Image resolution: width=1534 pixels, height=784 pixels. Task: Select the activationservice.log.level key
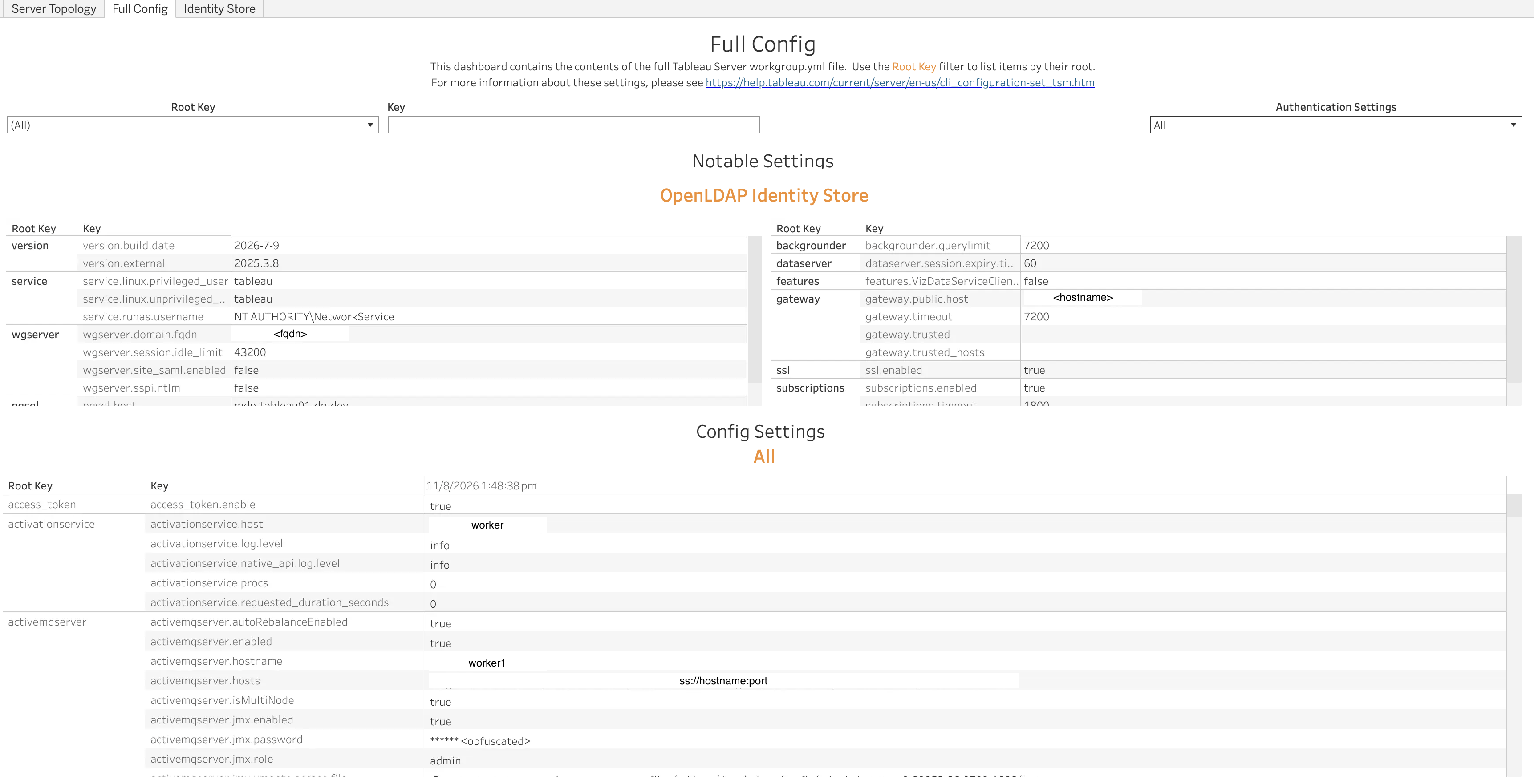[217, 544]
